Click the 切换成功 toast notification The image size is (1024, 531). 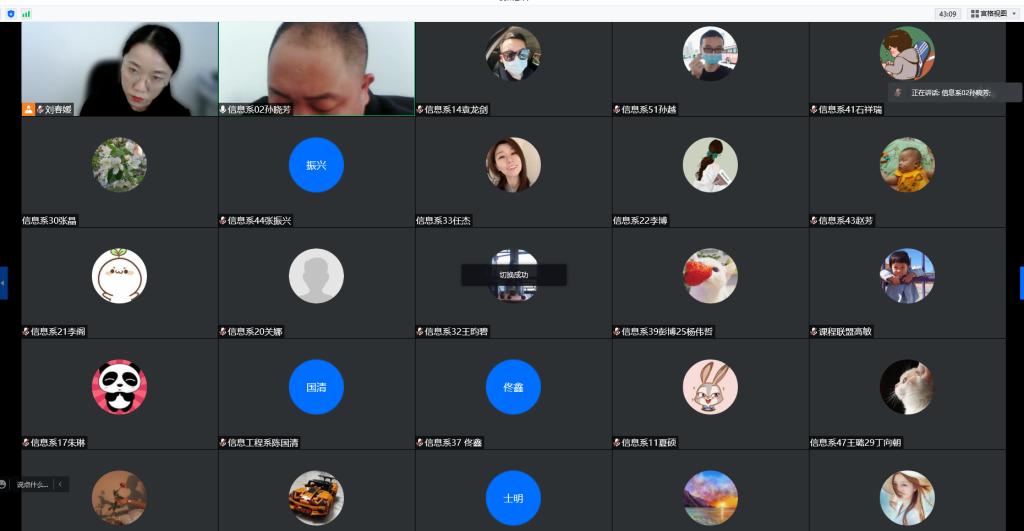click(x=513, y=274)
